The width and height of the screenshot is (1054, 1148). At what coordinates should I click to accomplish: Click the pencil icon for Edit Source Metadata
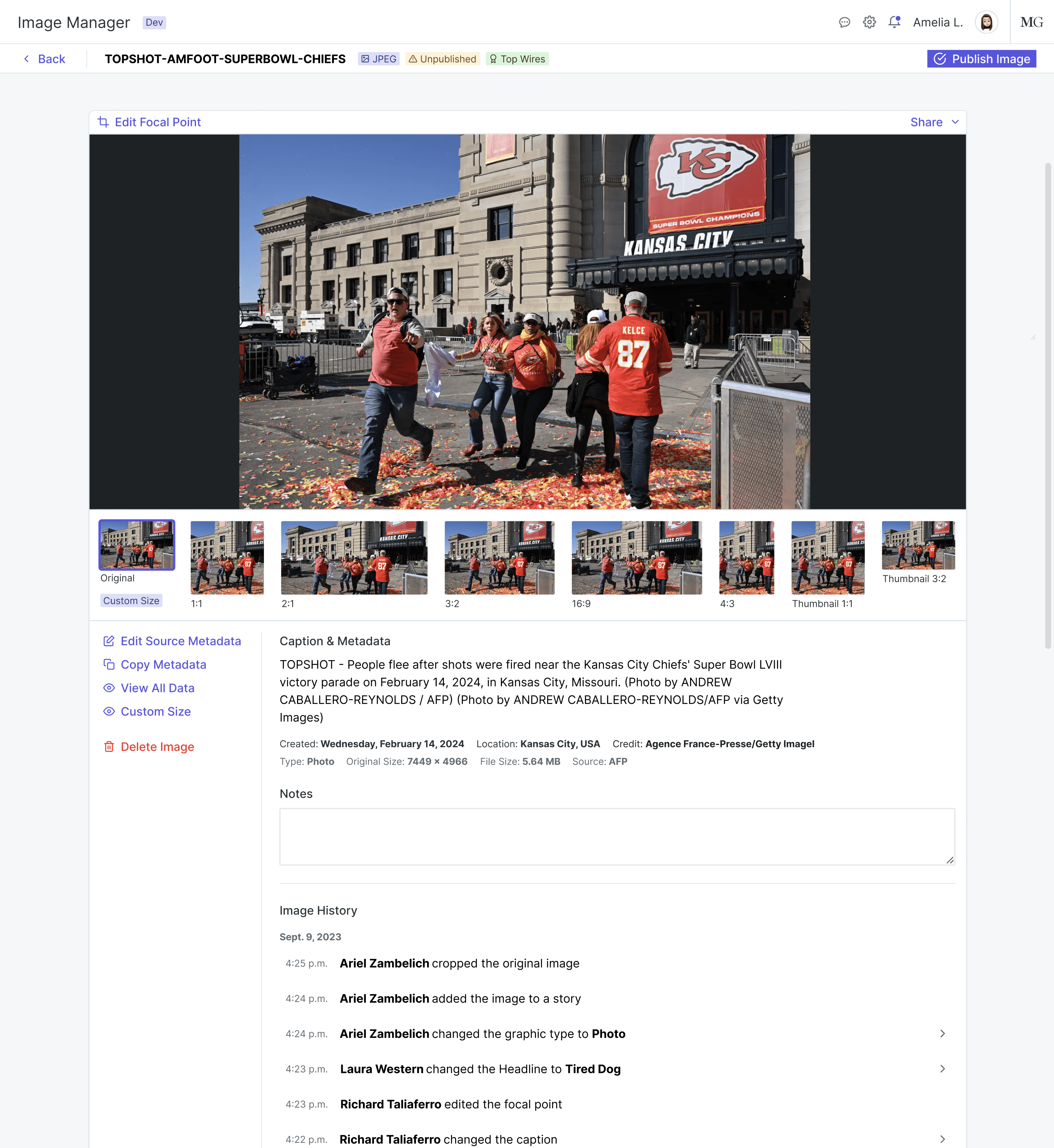[x=109, y=641]
